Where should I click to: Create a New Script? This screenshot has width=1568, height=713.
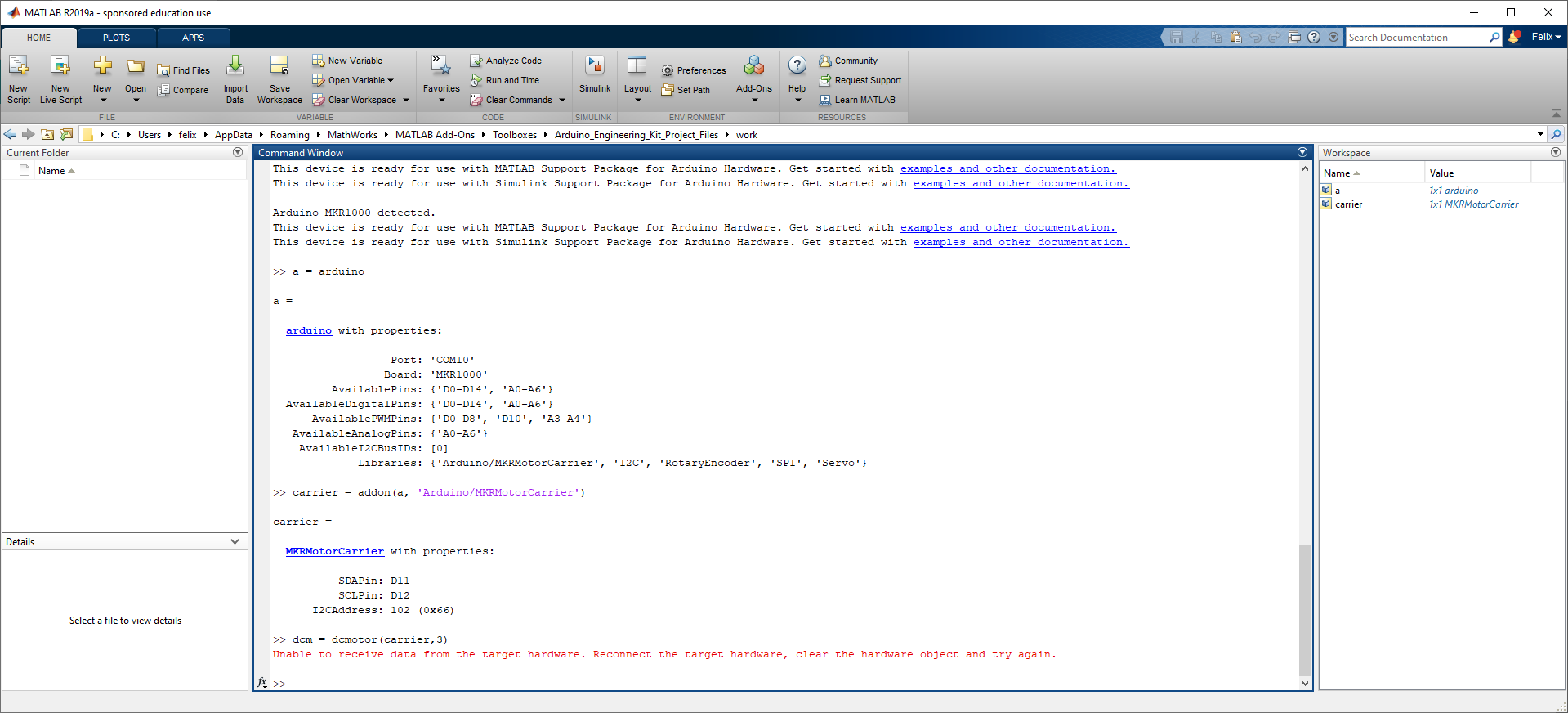point(18,79)
